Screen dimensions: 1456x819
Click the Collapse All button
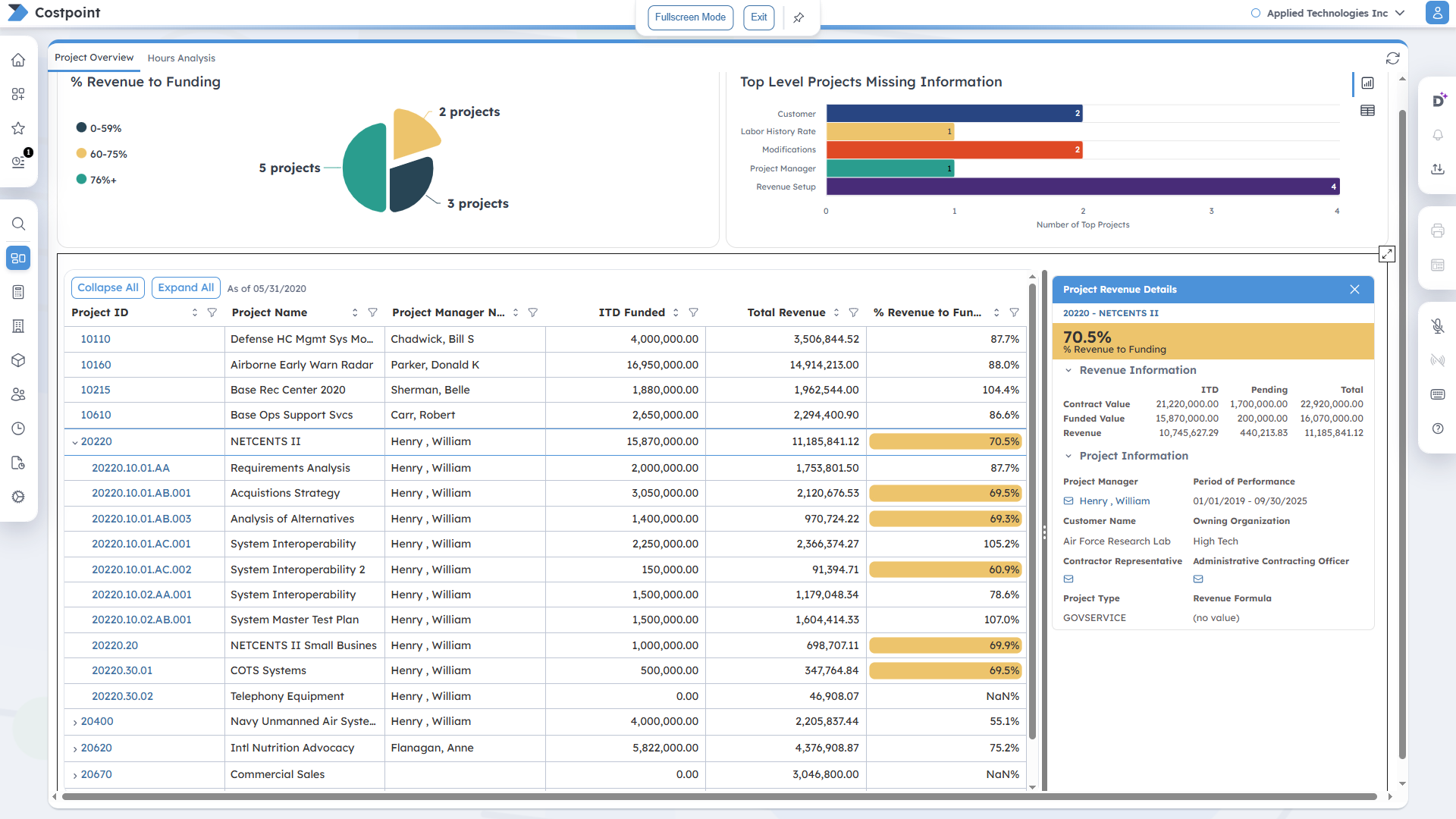(108, 287)
